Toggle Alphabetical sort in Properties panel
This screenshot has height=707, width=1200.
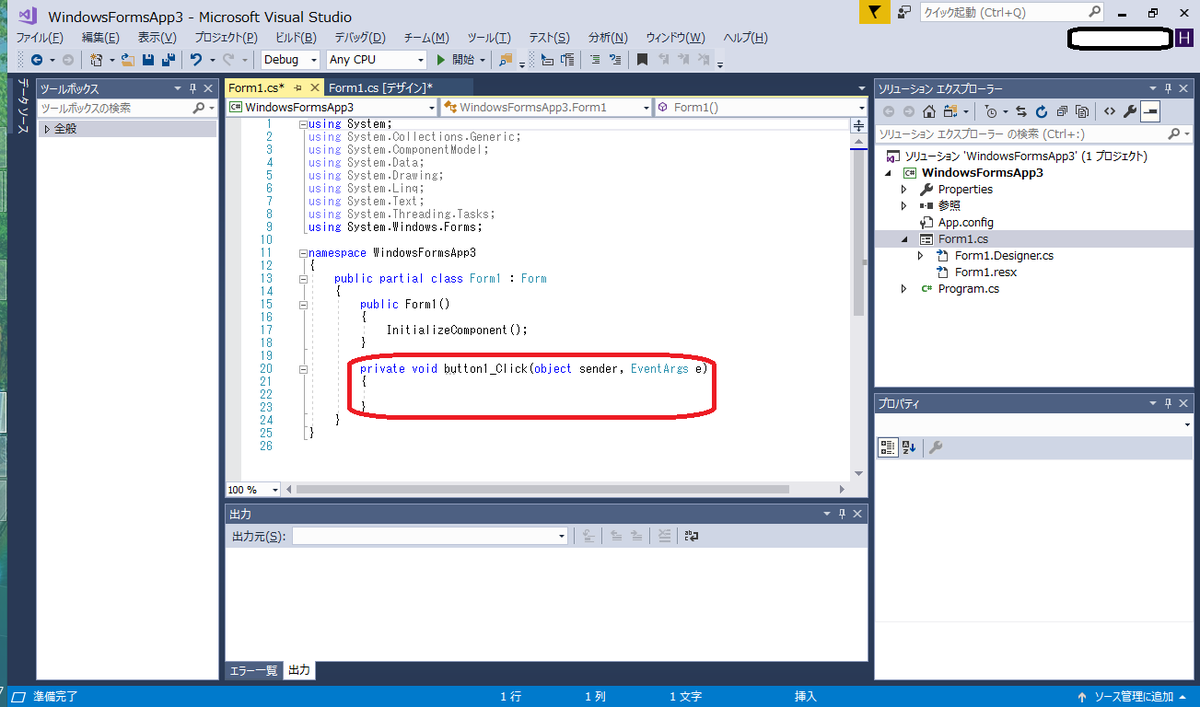tap(908, 447)
